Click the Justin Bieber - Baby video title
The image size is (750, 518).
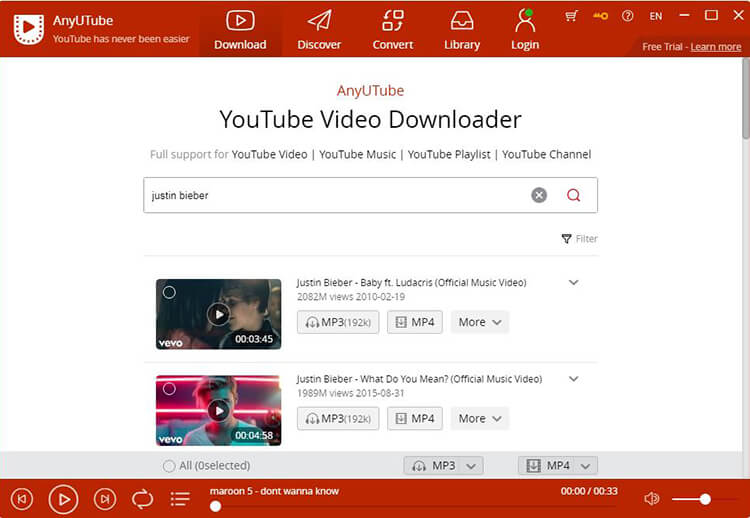411,283
